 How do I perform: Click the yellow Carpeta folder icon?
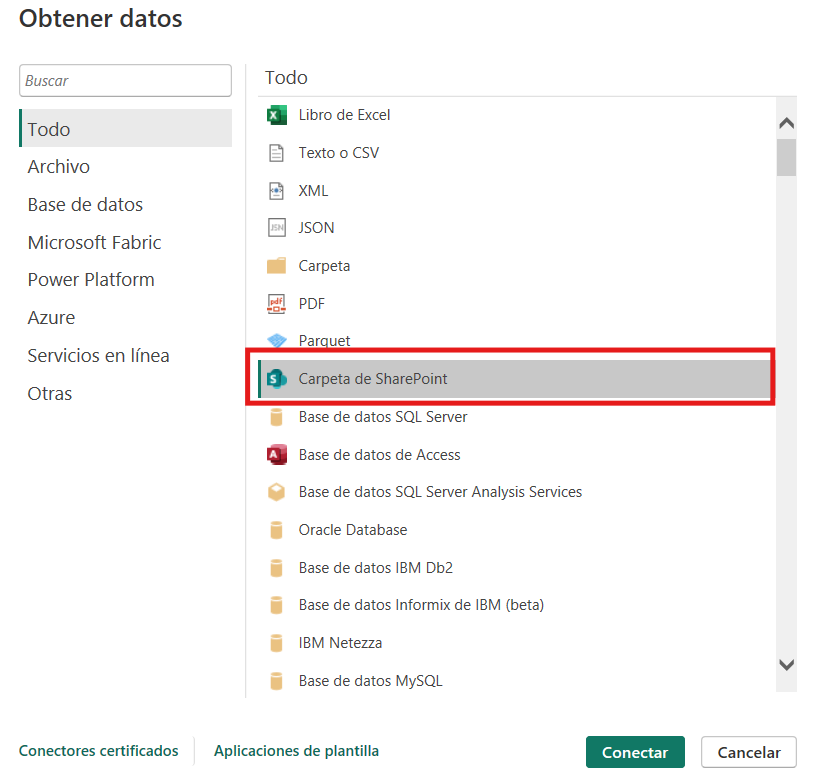point(277,266)
